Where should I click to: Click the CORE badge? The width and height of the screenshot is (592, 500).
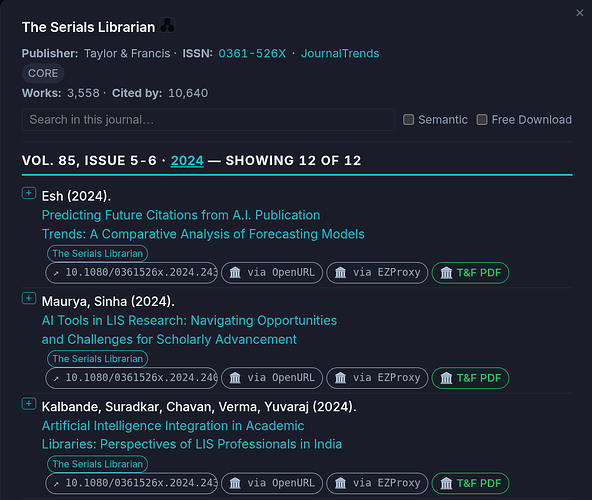point(43,73)
